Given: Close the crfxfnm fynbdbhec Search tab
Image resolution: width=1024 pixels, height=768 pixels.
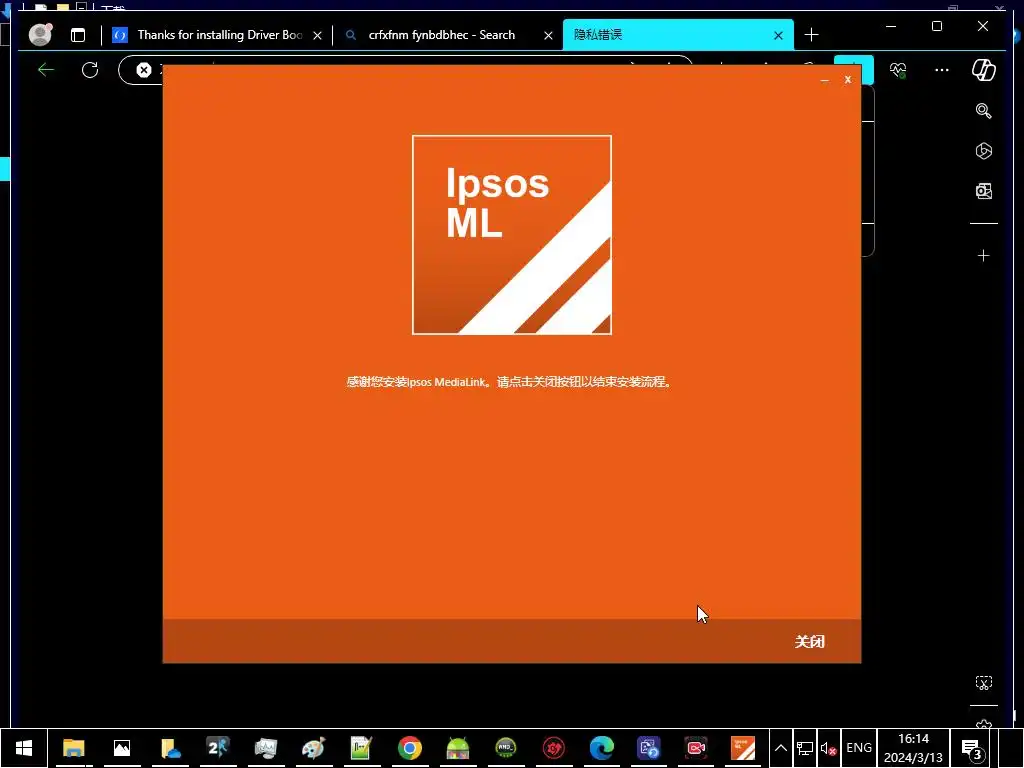Looking at the screenshot, I should (549, 36).
